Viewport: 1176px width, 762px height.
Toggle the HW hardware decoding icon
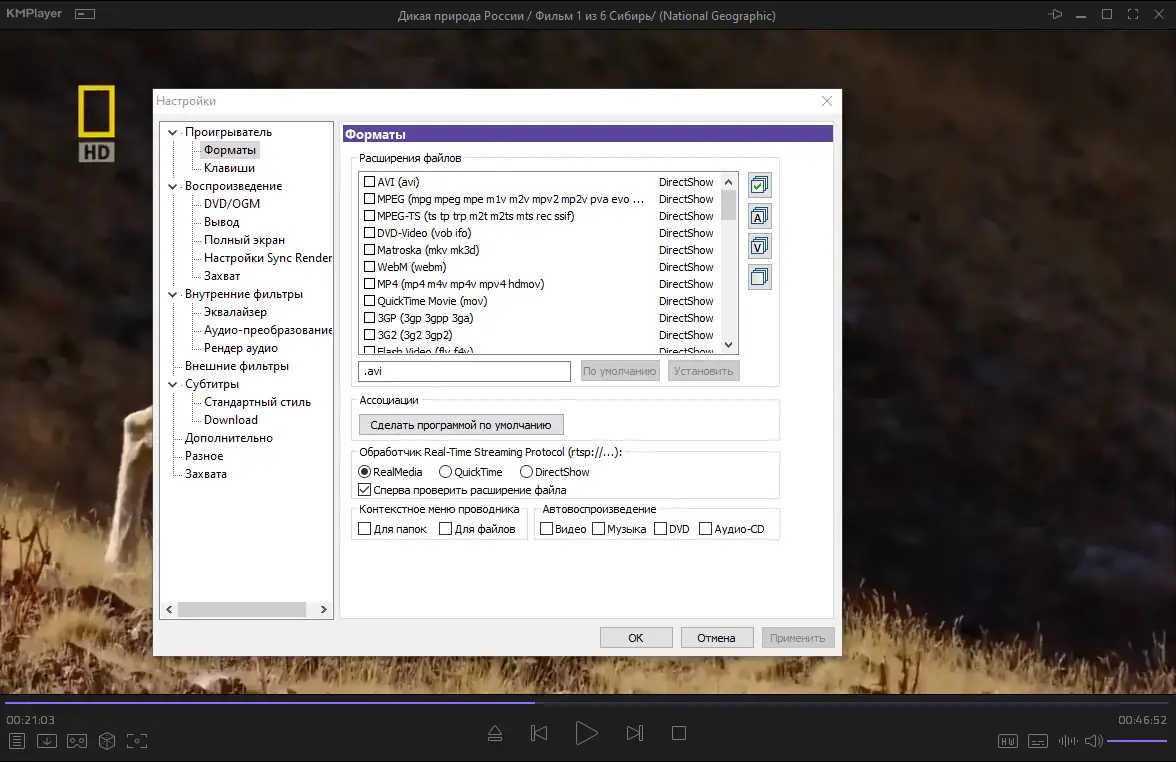(x=1008, y=741)
